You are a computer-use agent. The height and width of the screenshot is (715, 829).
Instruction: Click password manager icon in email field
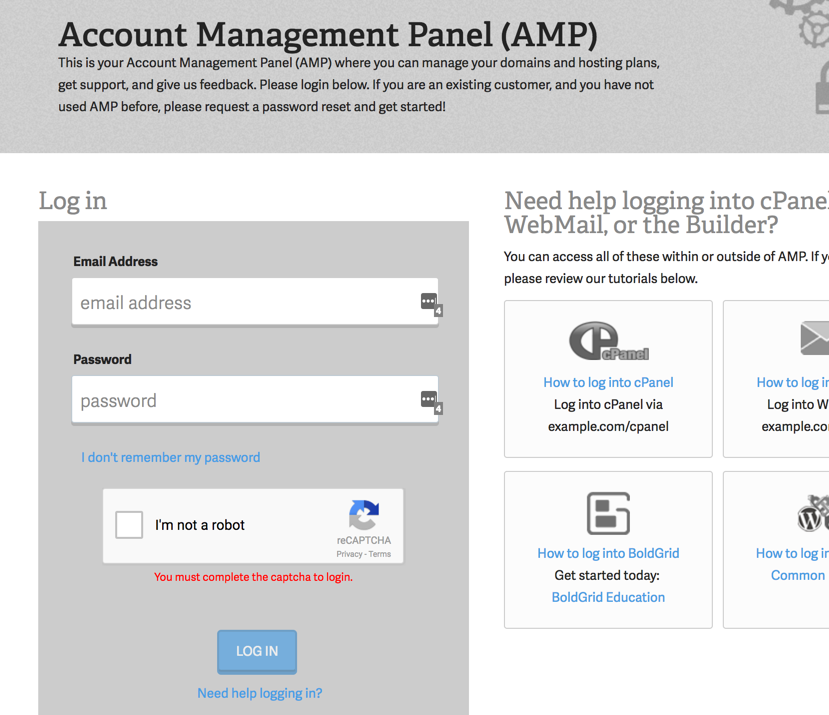431,304
